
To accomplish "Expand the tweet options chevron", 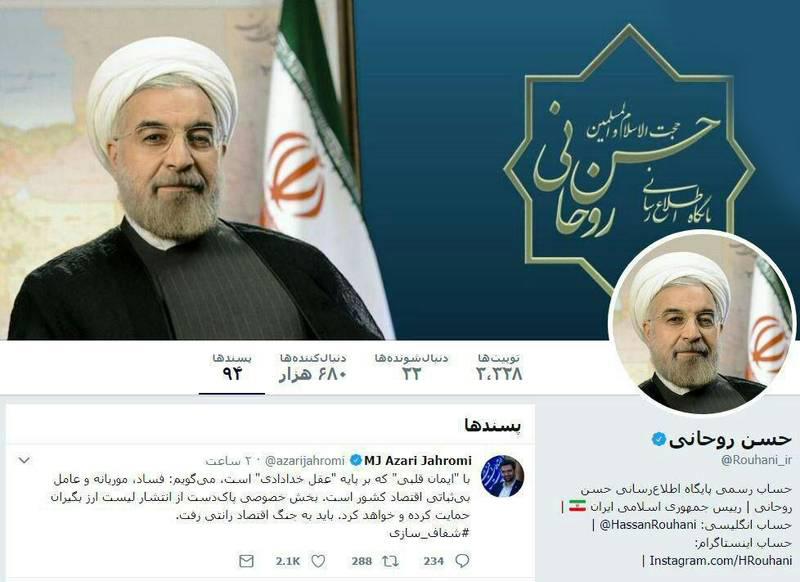I will tap(24, 461).
